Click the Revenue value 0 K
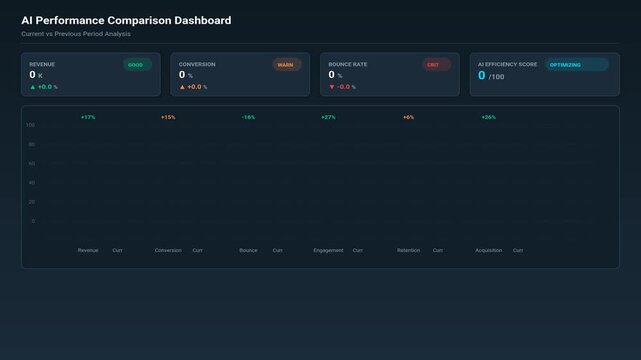 [x=36, y=75]
